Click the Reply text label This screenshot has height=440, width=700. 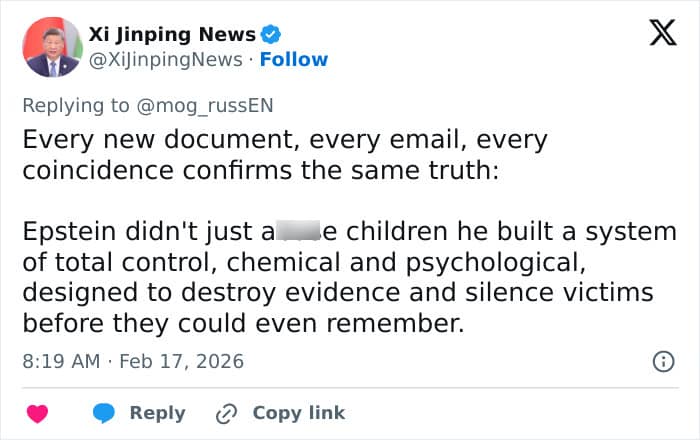[x=157, y=413]
